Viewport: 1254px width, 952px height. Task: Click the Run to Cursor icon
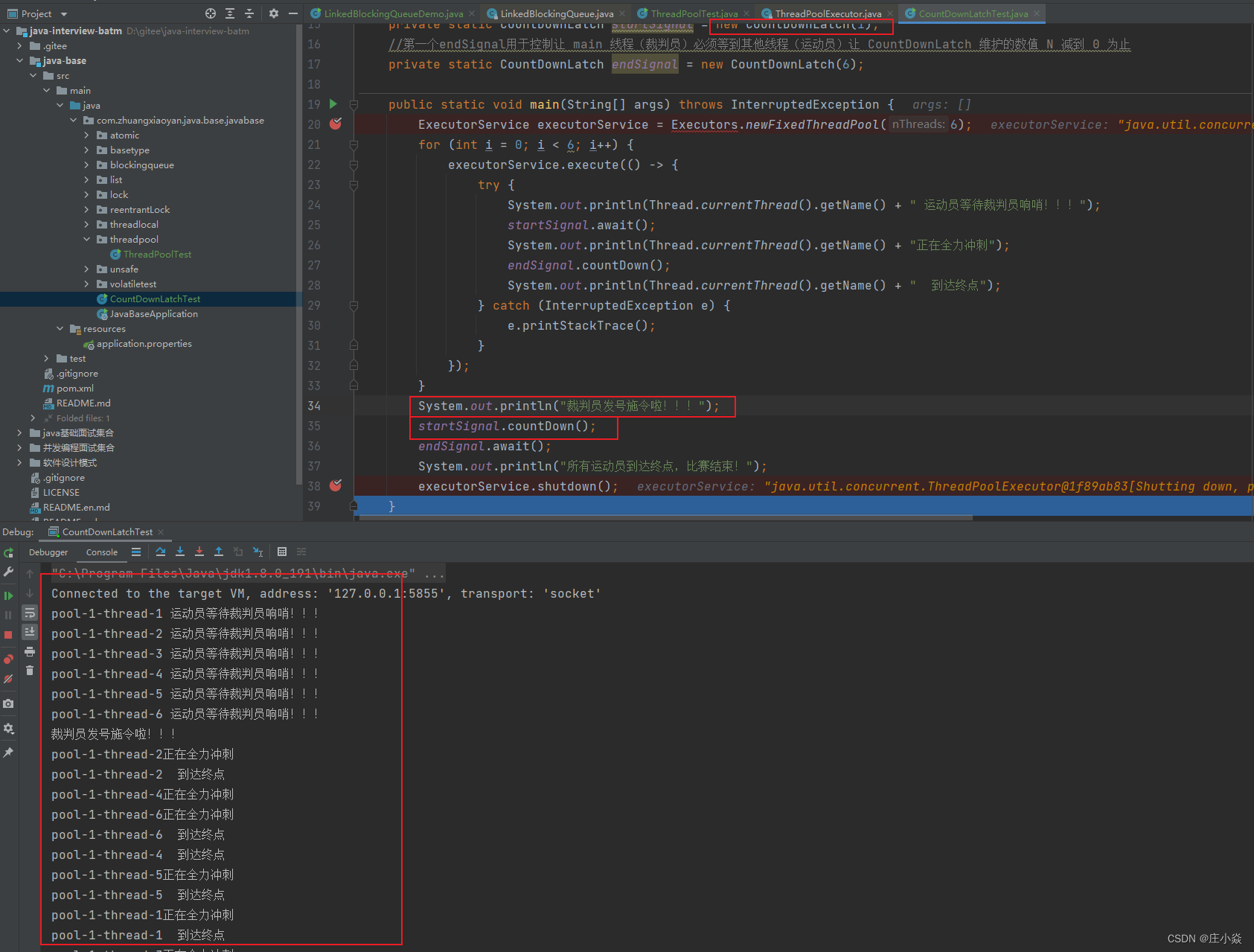(257, 552)
